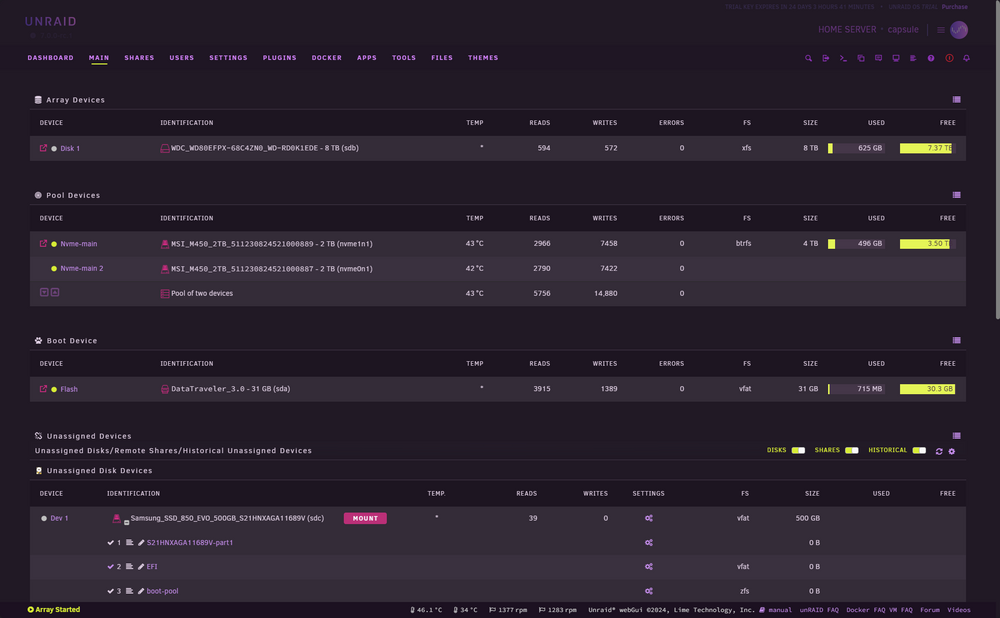Toggle the checkmark for partition 3 boot-pool
1000x618 pixels.
point(110,591)
